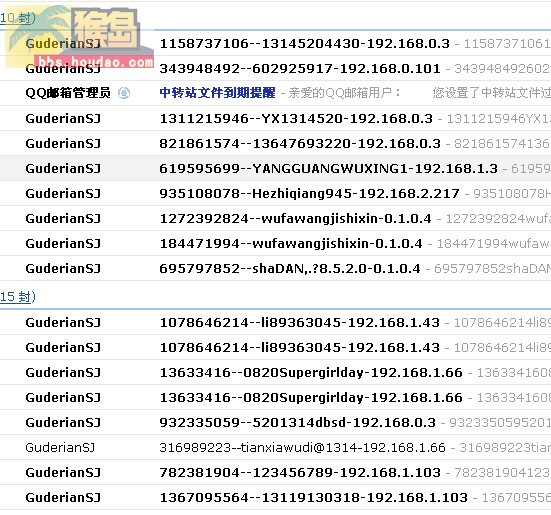Open the 15 封 group link
This screenshot has width=551, height=515.
tap(18, 297)
